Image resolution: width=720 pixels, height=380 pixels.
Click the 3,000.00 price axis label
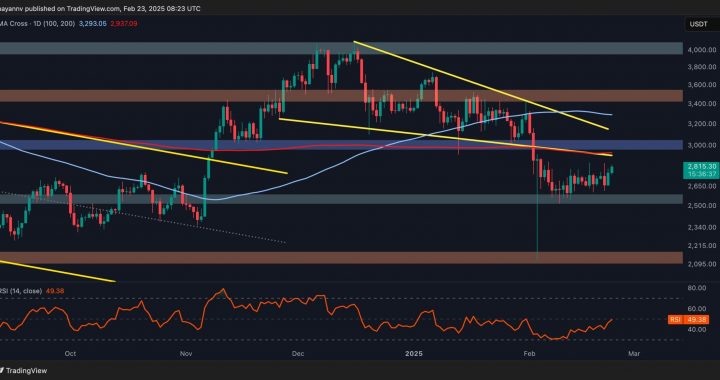703,145
